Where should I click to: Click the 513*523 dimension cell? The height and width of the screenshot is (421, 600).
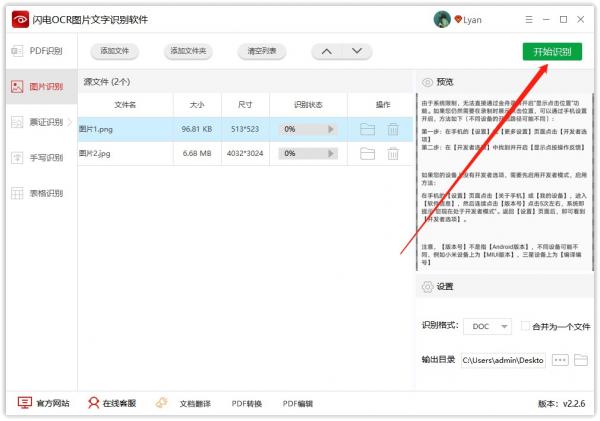pos(245,129)
